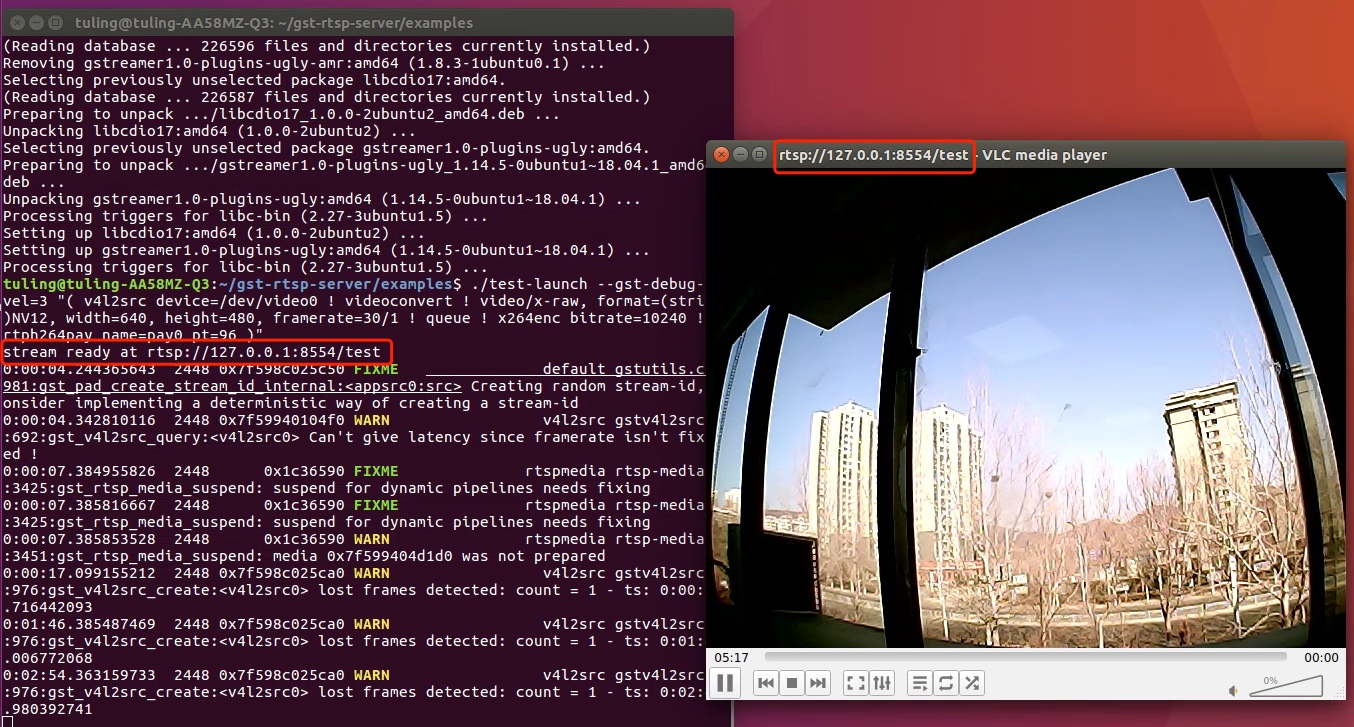Click 'Processing triggers for libc-bin' first line
This screenshot has height=727, width=1354.
point(245,216)
